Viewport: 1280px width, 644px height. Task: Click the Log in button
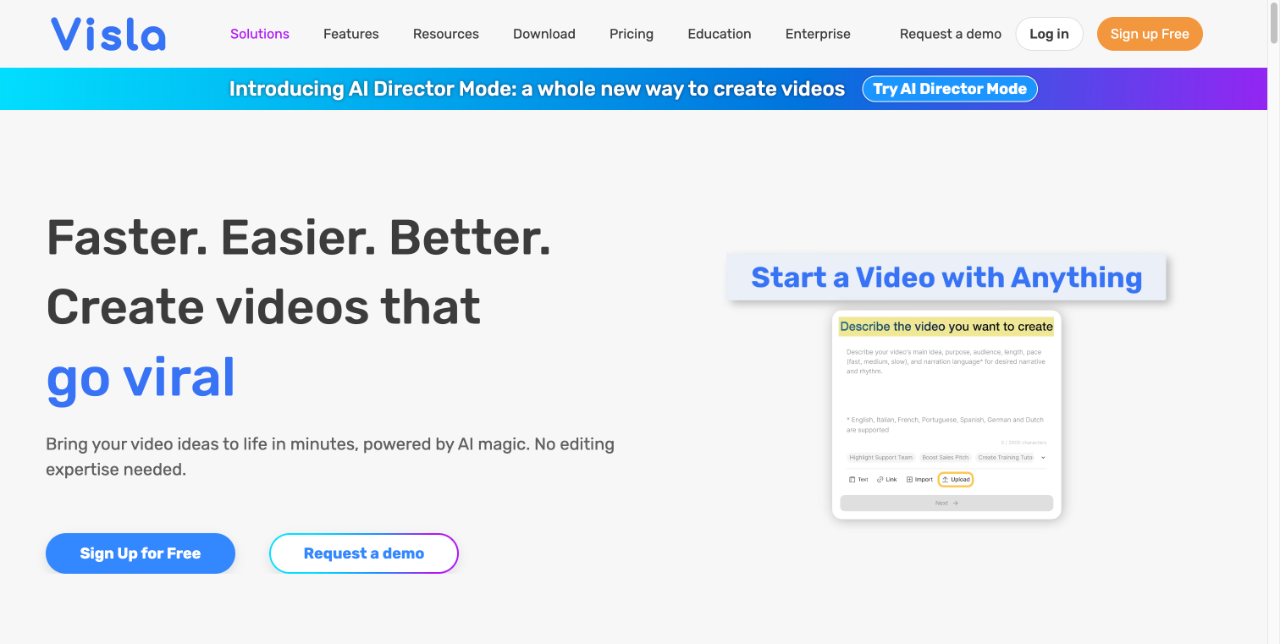coord(1049,33)
